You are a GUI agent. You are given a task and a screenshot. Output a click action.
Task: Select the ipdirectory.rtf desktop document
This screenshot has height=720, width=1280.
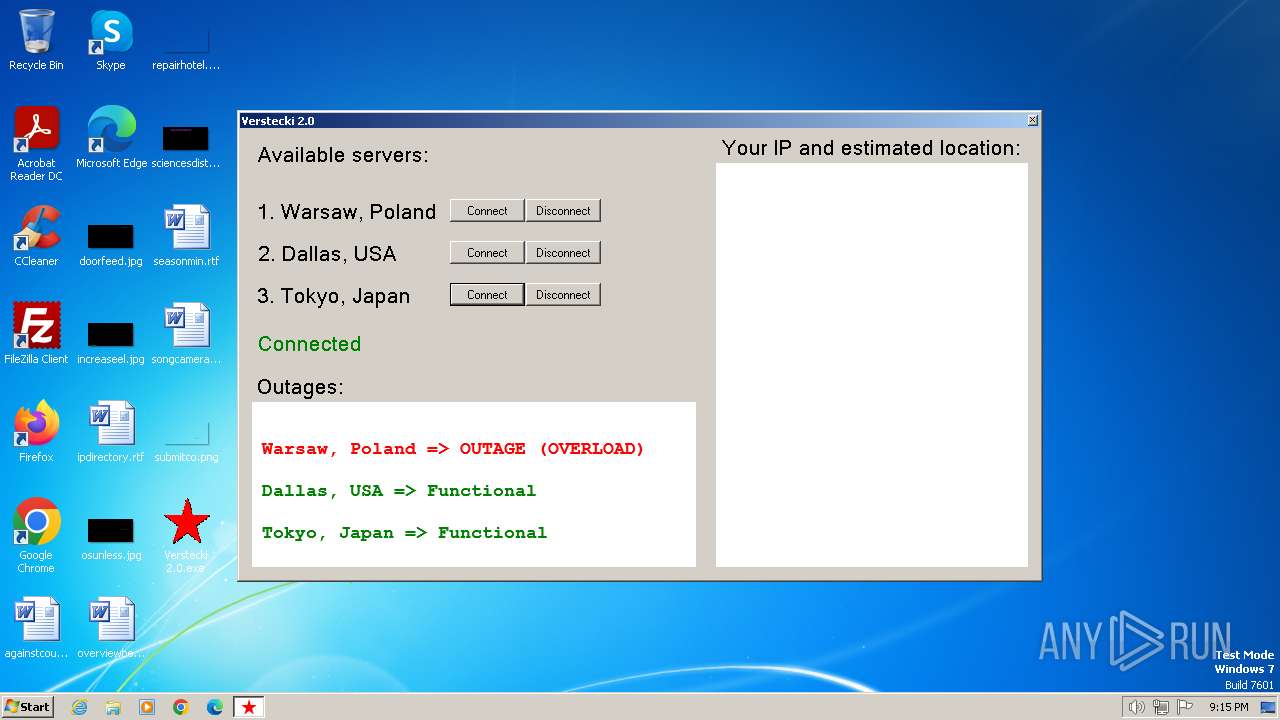point(111,432)
